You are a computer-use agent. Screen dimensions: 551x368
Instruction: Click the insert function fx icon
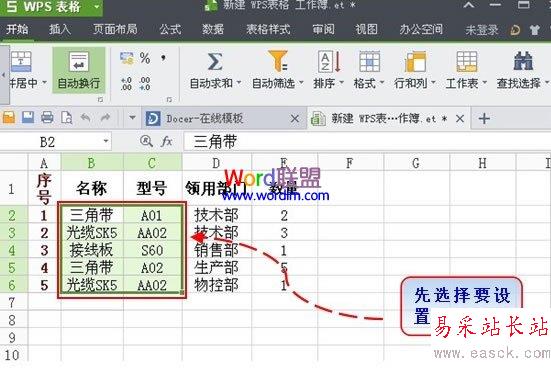coord(167,142)
